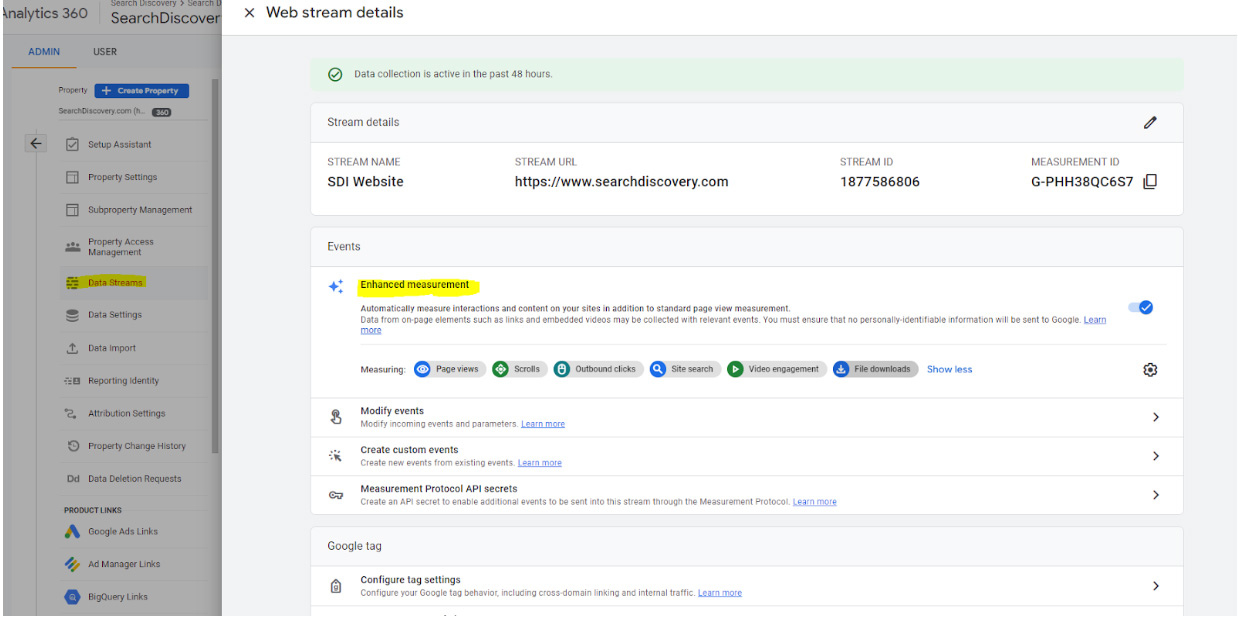Click Show less link
The image size is (1238, 617).
click(x=949, y=369)
